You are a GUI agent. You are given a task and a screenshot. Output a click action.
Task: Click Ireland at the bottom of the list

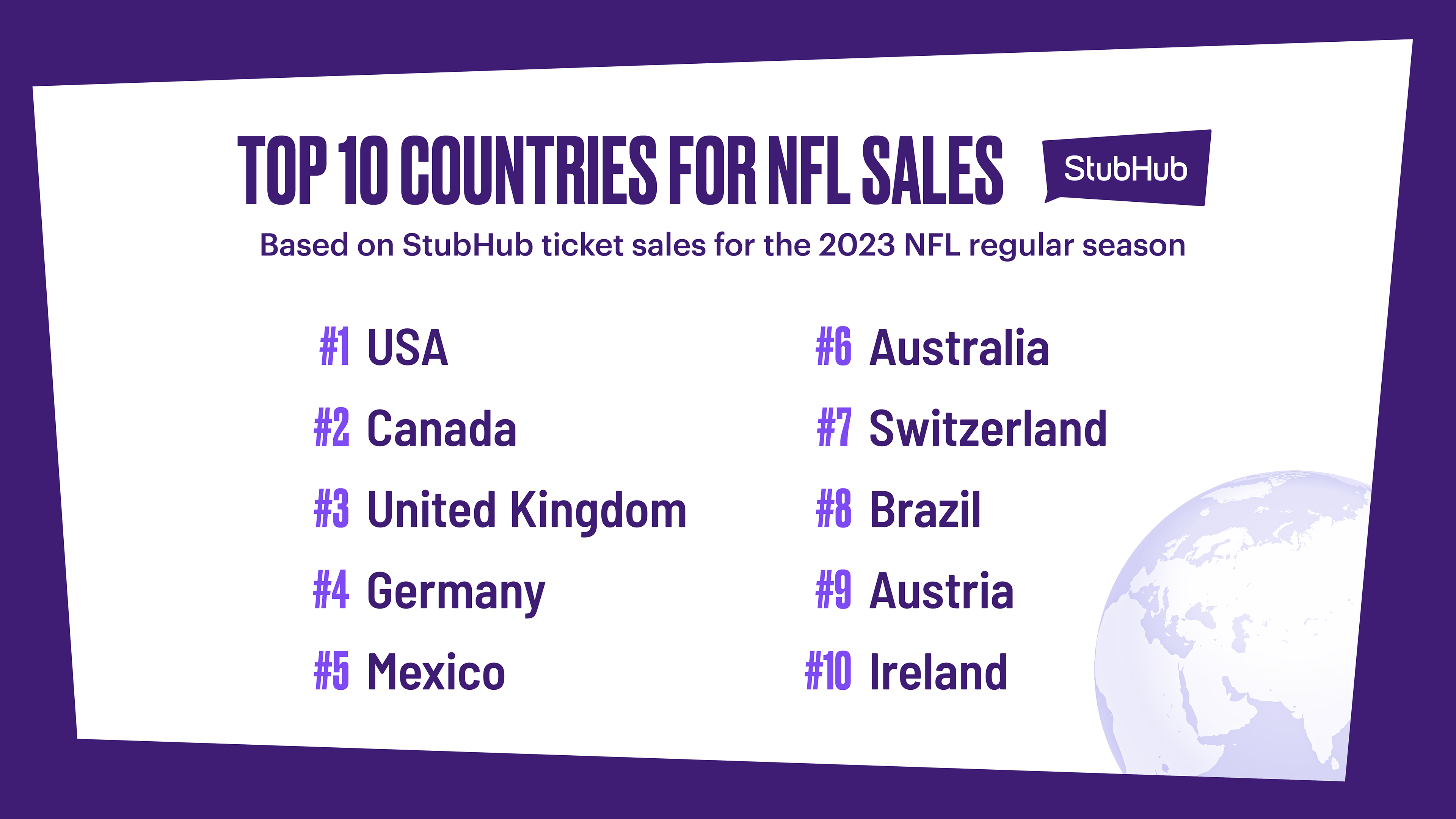(x=938, y=672)
